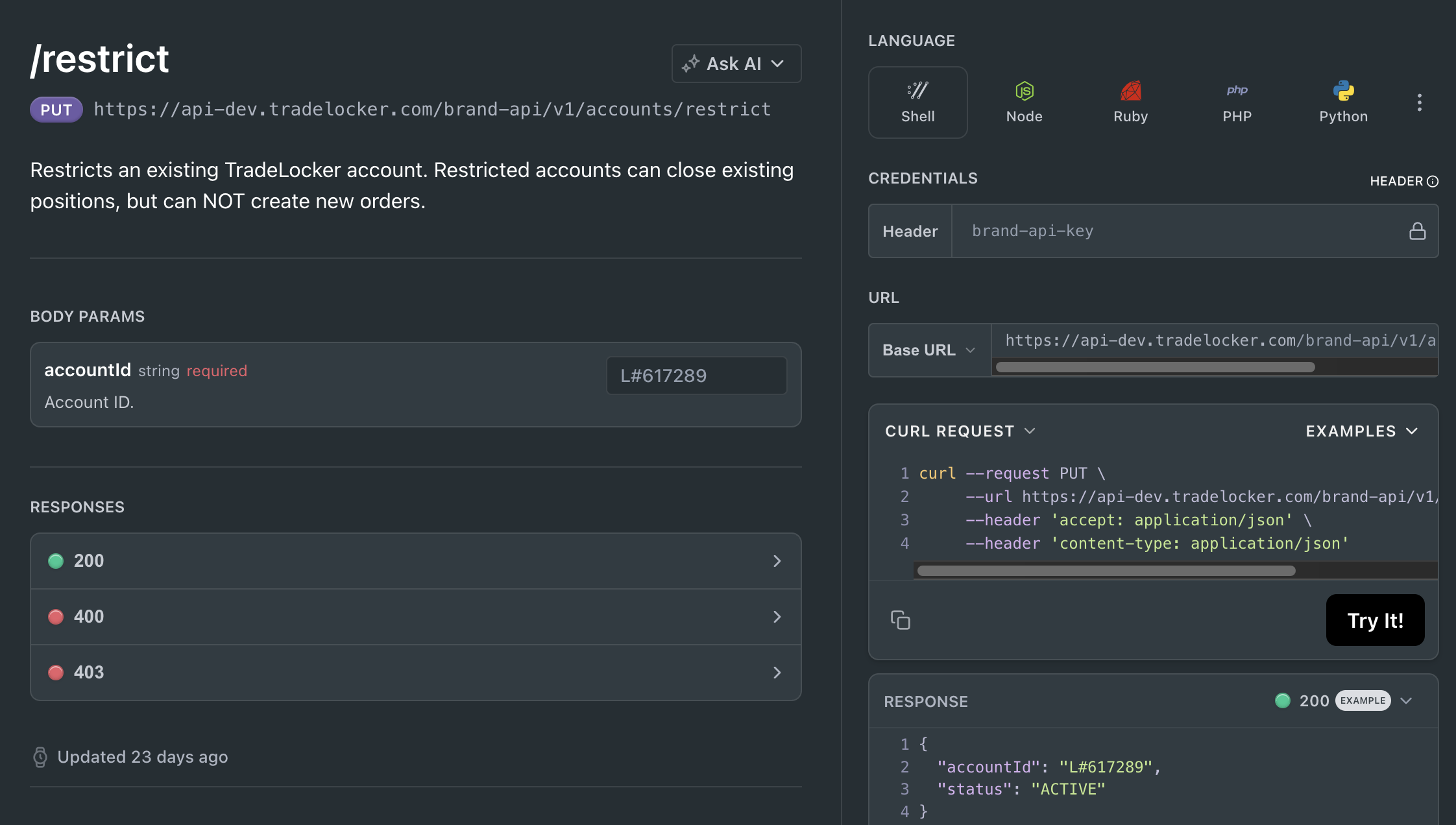Click the 'Updated 23 days ago' text
1456x825 pixels.
[143, 757]
